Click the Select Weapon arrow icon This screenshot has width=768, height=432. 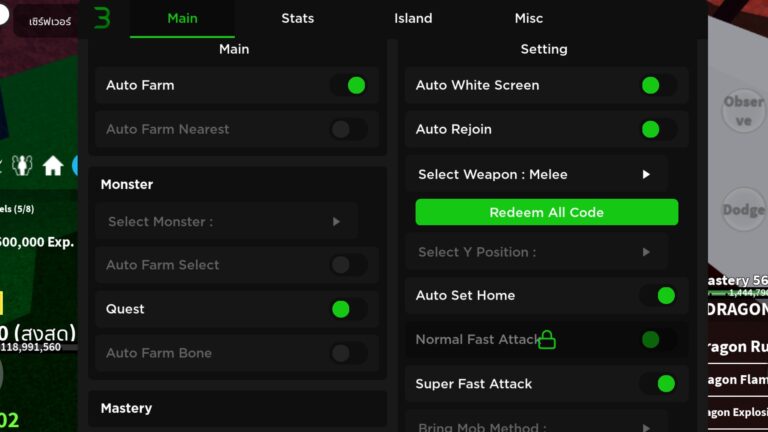point(646,174)
